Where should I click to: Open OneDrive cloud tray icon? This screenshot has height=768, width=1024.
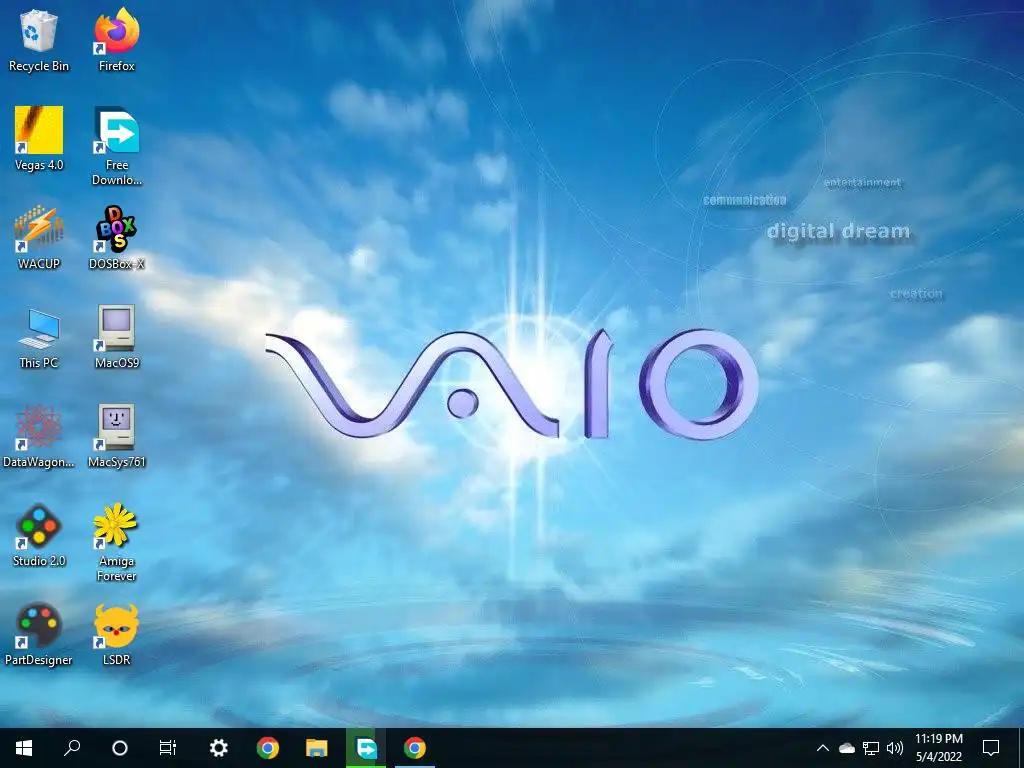click(x=847, y=748)
